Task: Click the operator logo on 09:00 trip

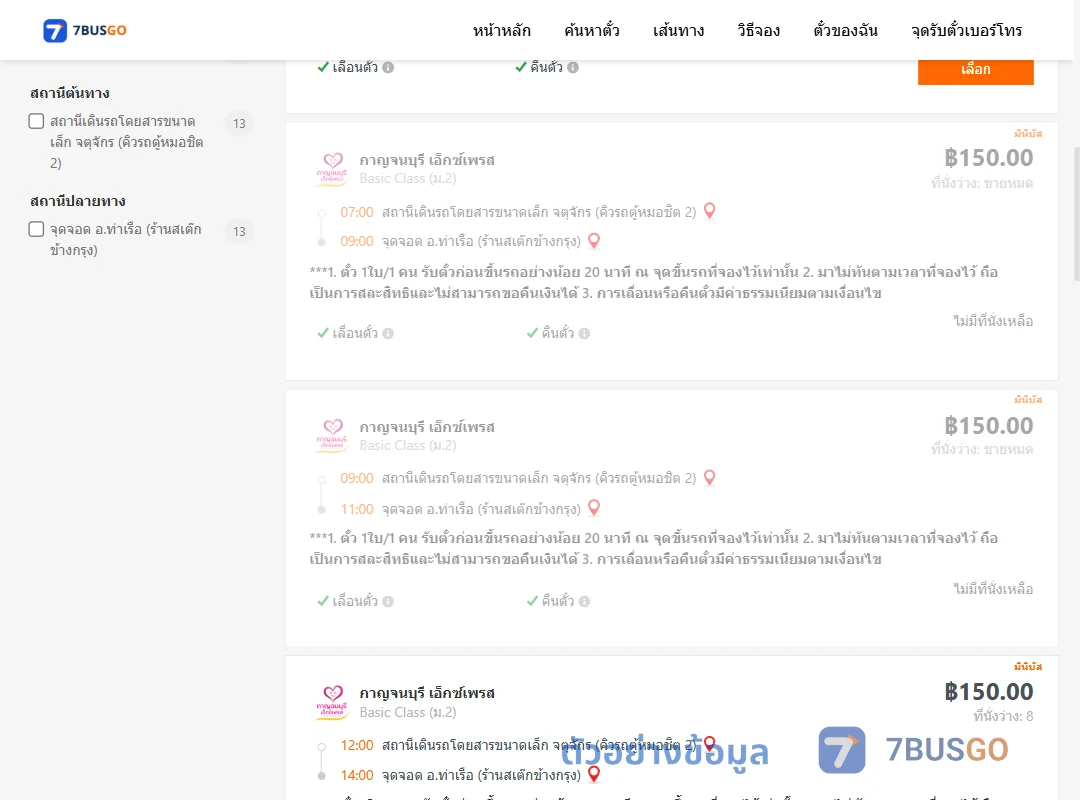Action: tap(332, 435)
